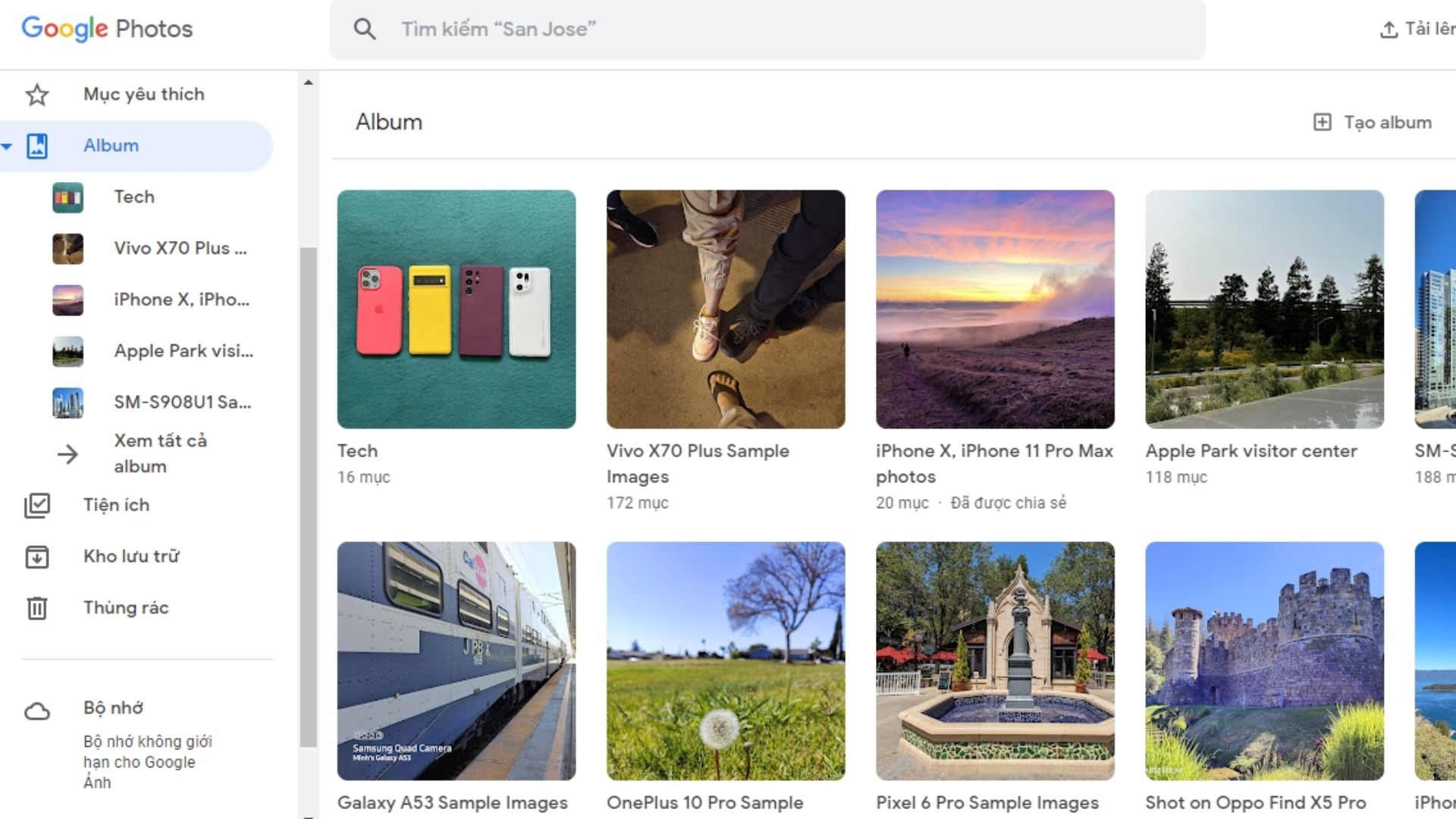Viewport: 1456px width, 819px height.
Task: Open the Vivo X70 Plus Sample Images album
Action: pyautogui.click(x=725, y=309)
